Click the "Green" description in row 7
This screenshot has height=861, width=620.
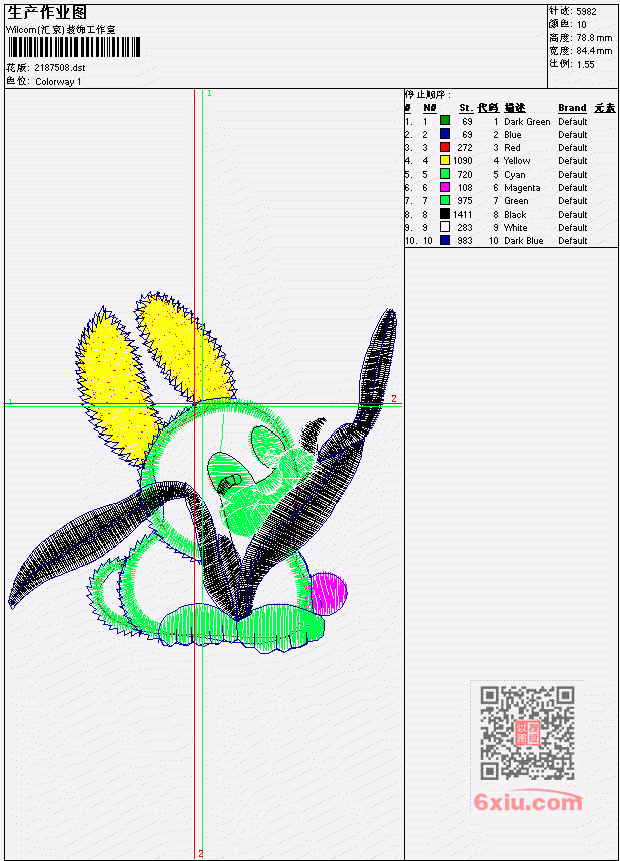click(516, 201)
